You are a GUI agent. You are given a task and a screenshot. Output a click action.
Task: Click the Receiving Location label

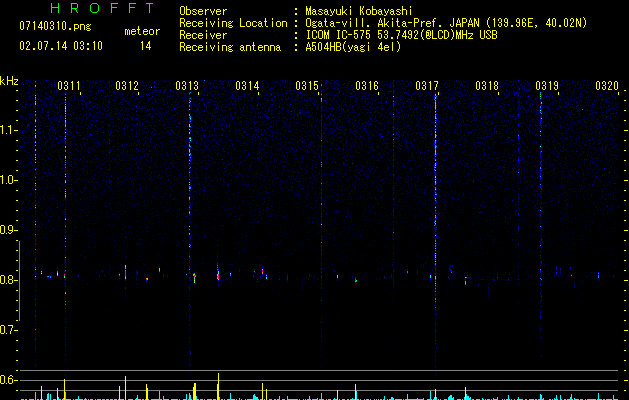(233, 23)
